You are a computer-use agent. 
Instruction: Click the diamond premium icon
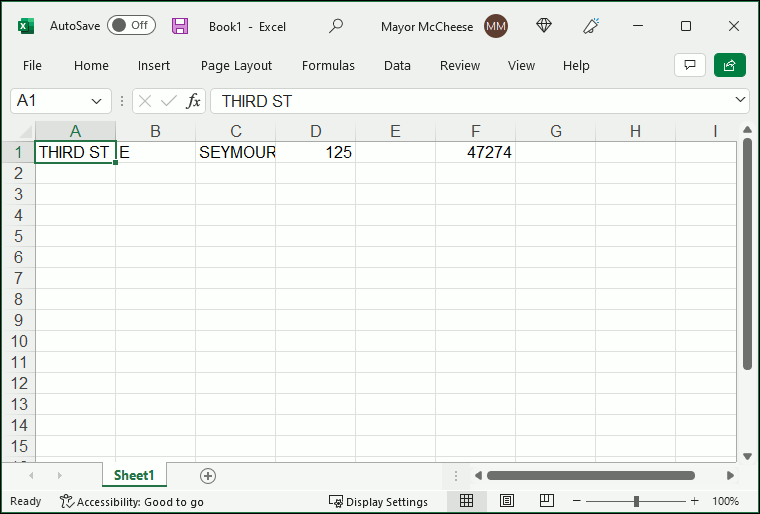coord(544,26)
